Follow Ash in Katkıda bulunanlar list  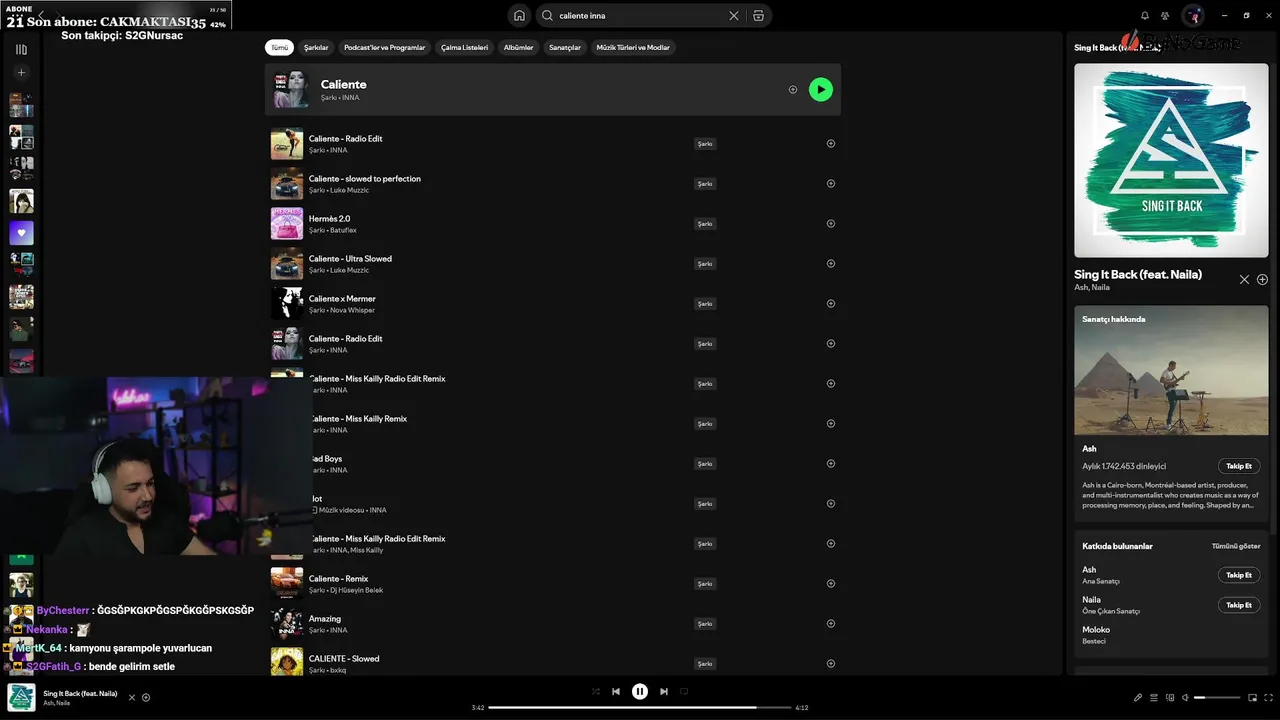click(1239, 575)
